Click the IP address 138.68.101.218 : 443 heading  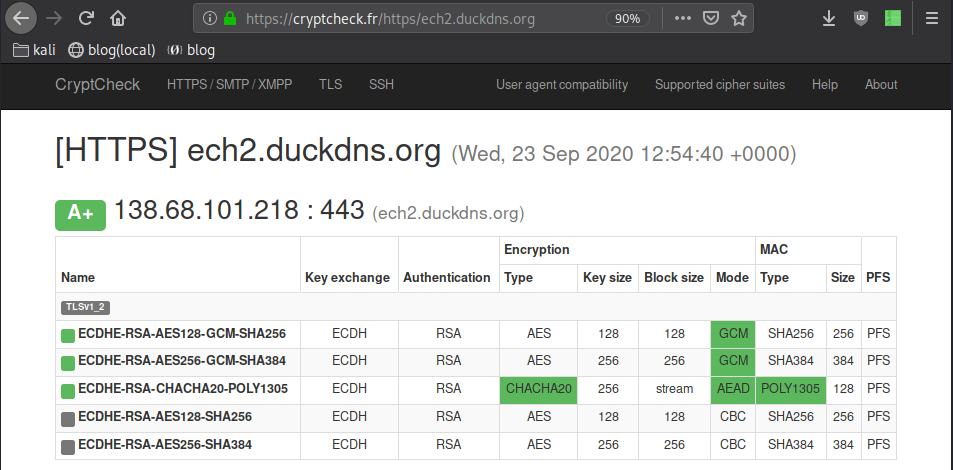[x=239, y=210]
